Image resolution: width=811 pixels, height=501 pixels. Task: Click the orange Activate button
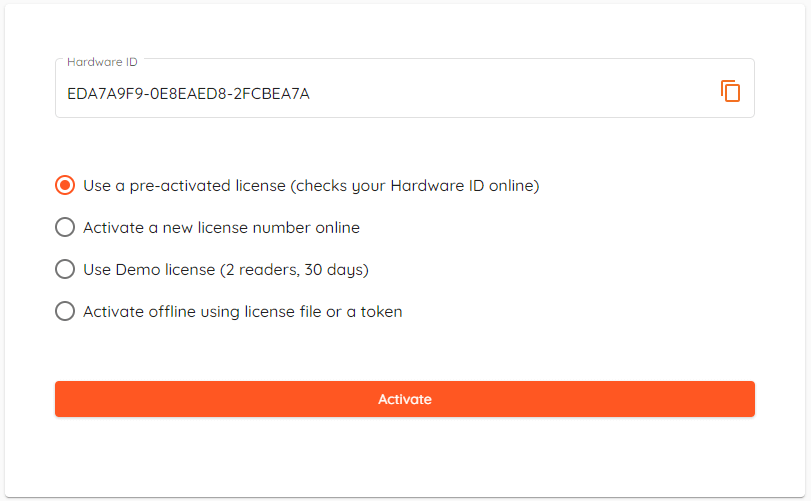coord(405,399)
